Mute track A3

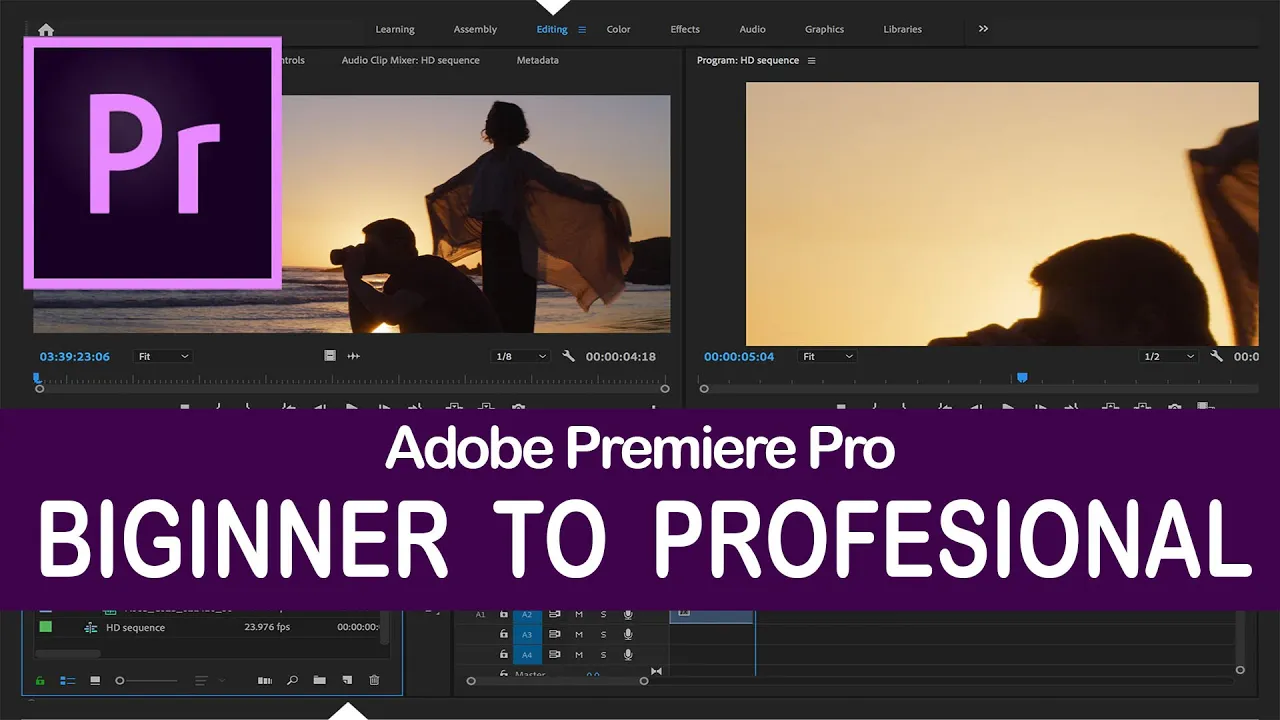click(x=579, y=634)
